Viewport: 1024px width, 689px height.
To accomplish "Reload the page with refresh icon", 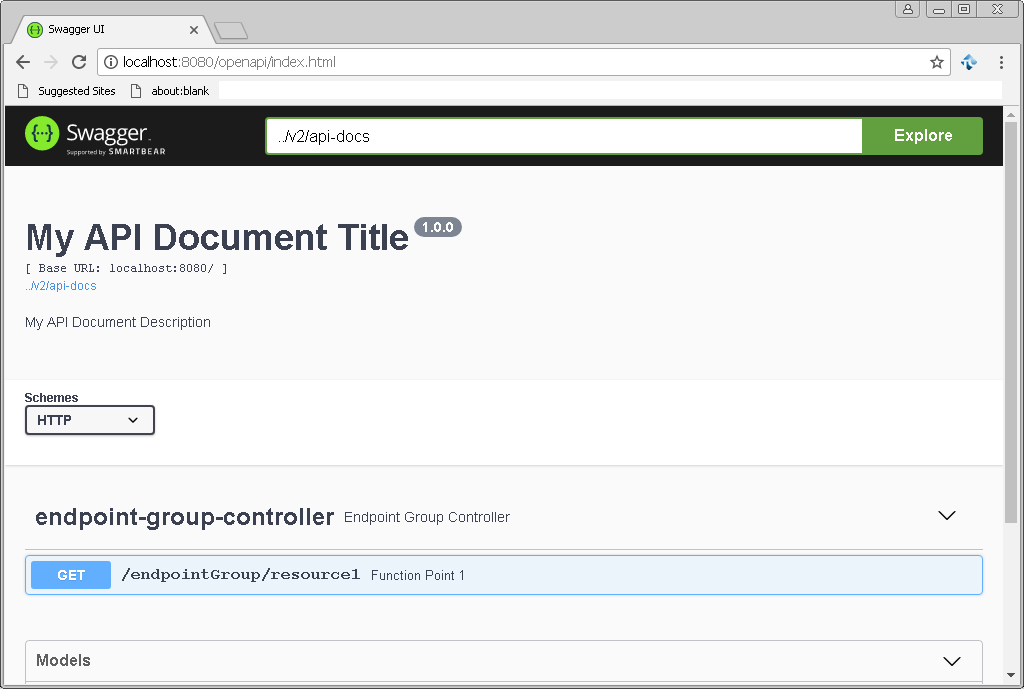I will (x=79, y=62).
